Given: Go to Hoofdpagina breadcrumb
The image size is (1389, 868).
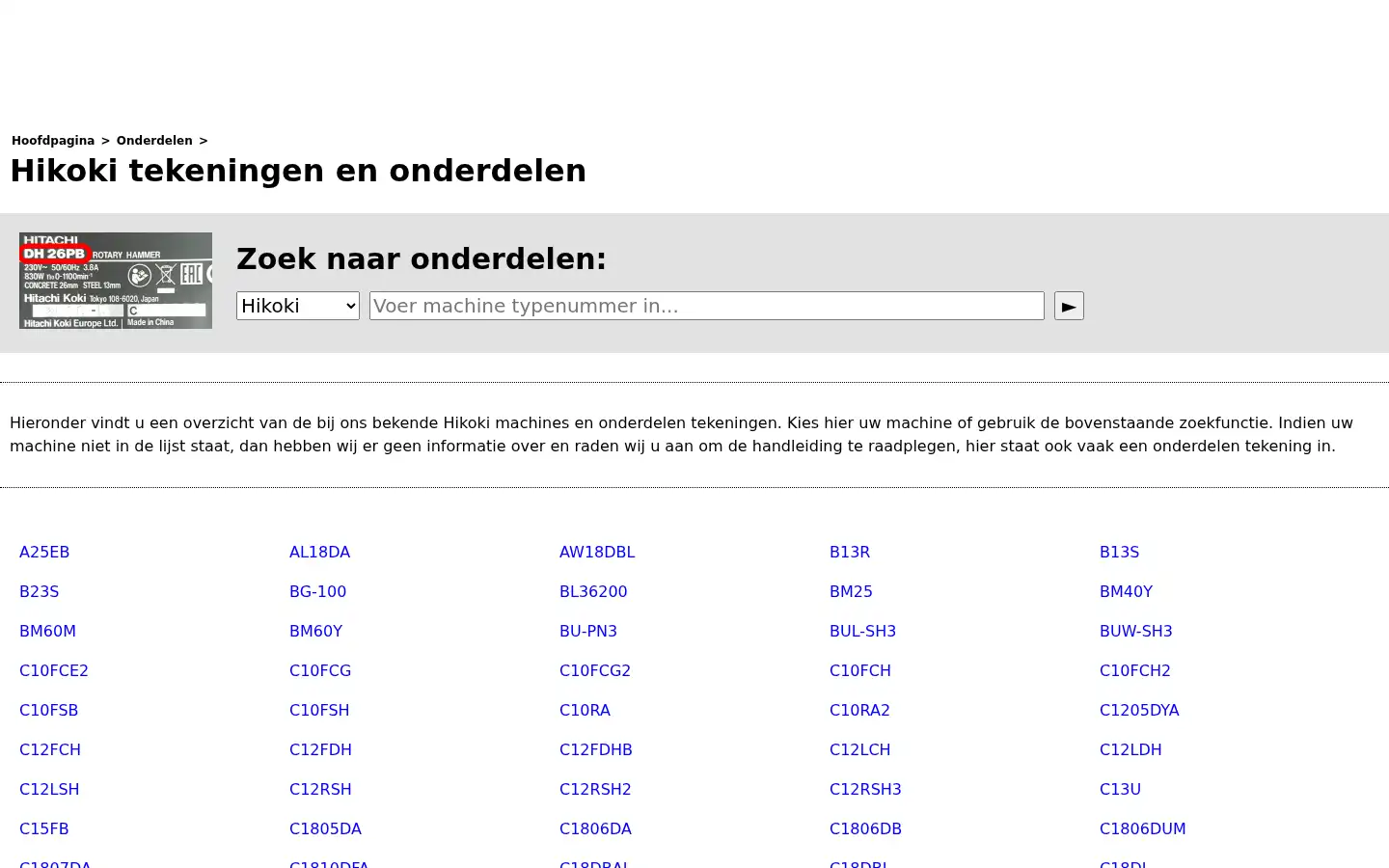Looking at the screenshot, I should tap(53, 141).
